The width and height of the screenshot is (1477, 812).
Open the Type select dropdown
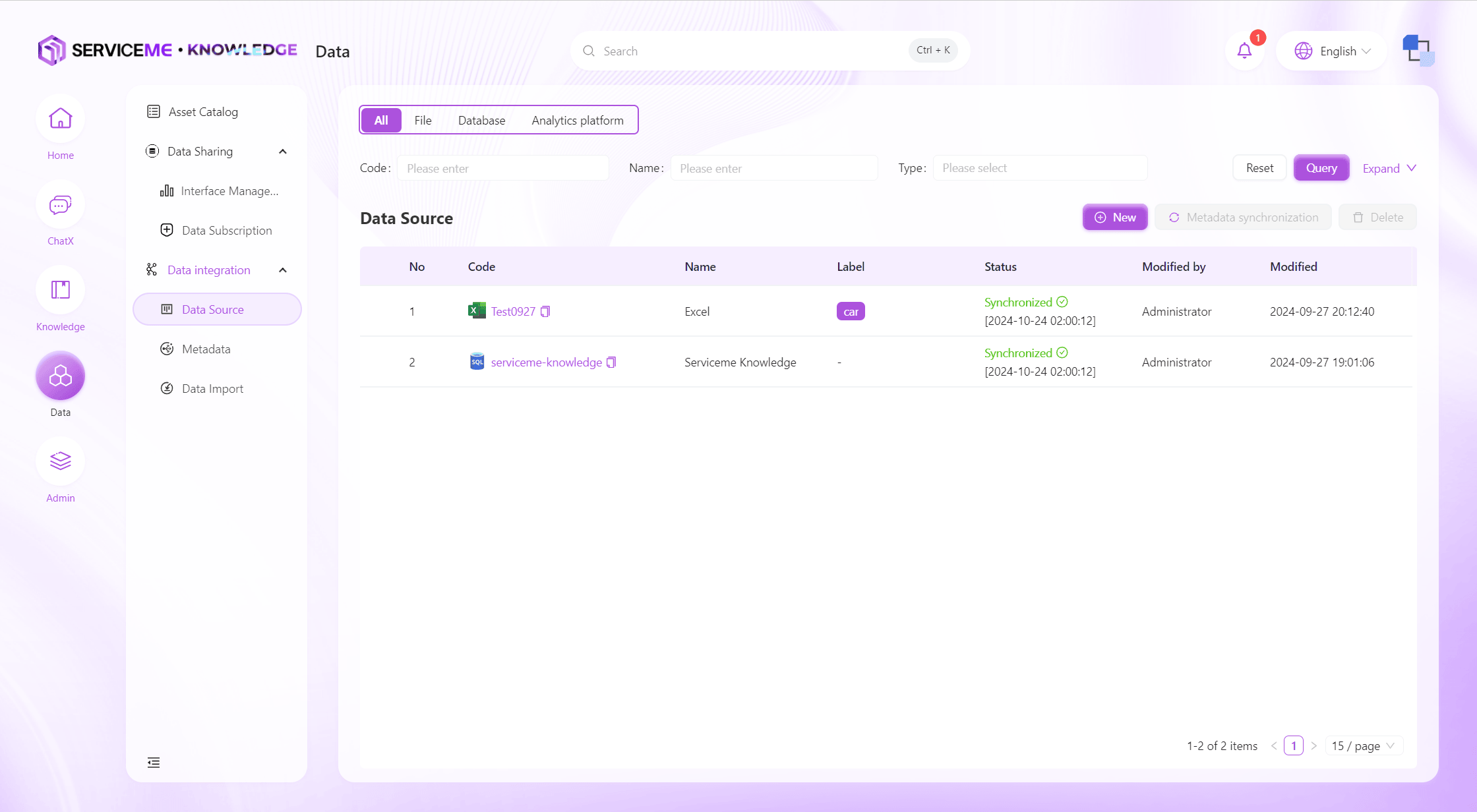1040,168
